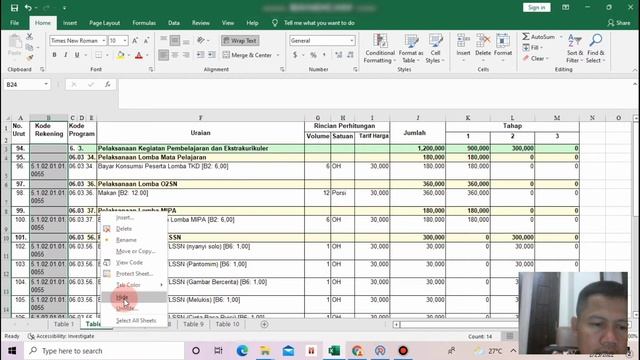Open Tab Color submenu
The height and width of the screenshot is (360, 640).
[x=134, y=284]
